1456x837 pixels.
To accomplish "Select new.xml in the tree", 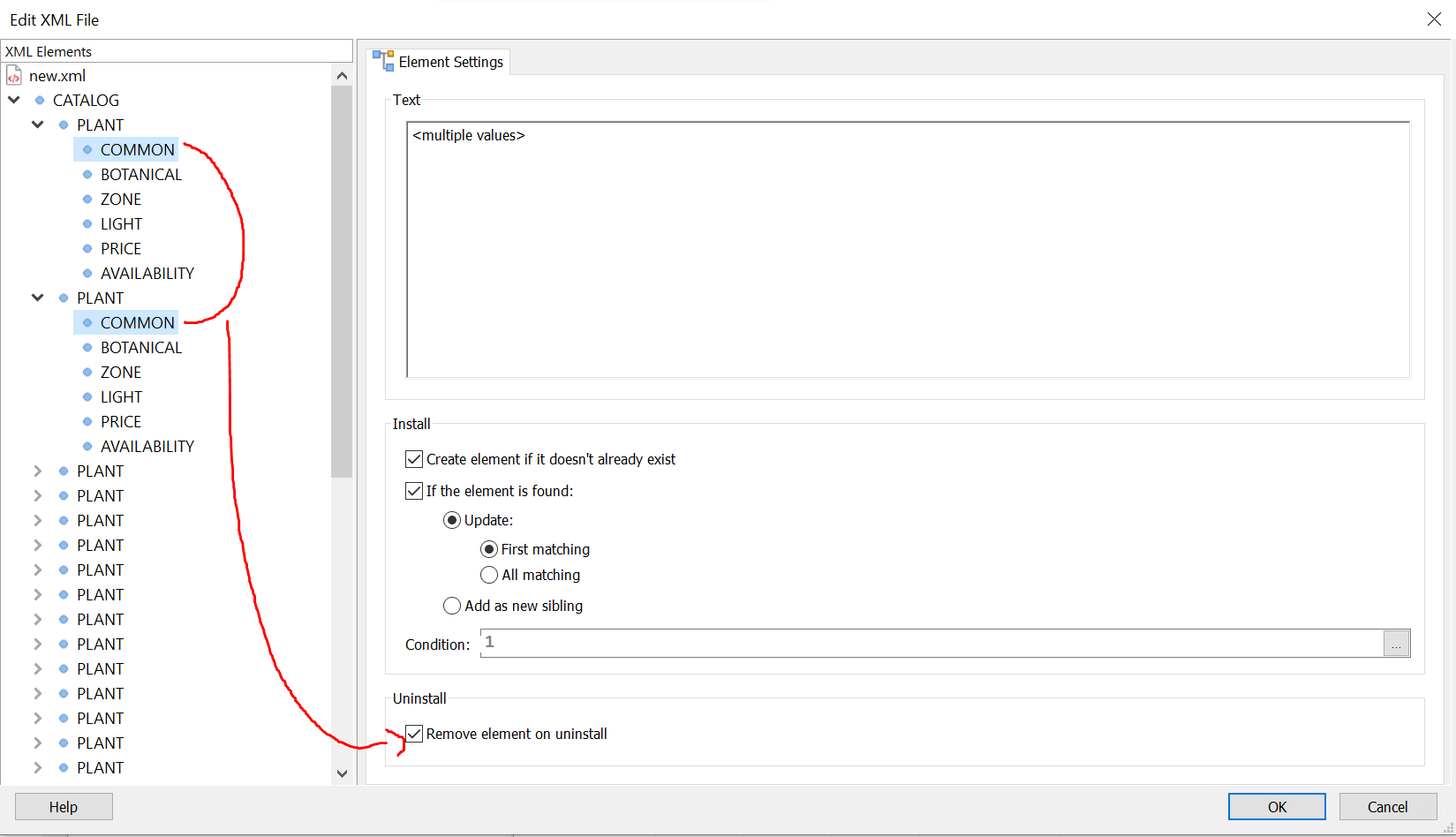I will coord(57,76).
